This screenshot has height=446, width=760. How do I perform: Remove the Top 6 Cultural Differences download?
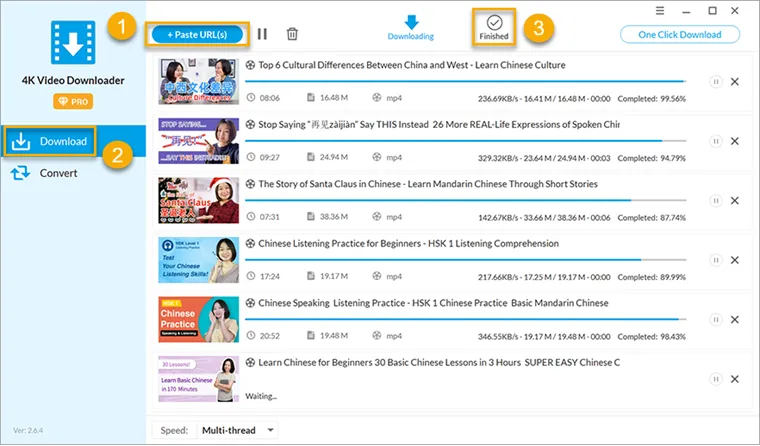735,81
